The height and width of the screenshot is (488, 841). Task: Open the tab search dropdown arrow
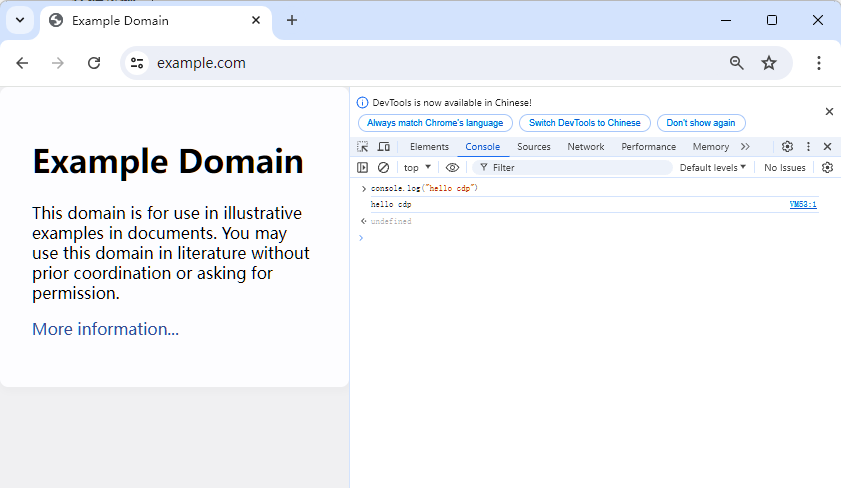click(x=20, y=20)
